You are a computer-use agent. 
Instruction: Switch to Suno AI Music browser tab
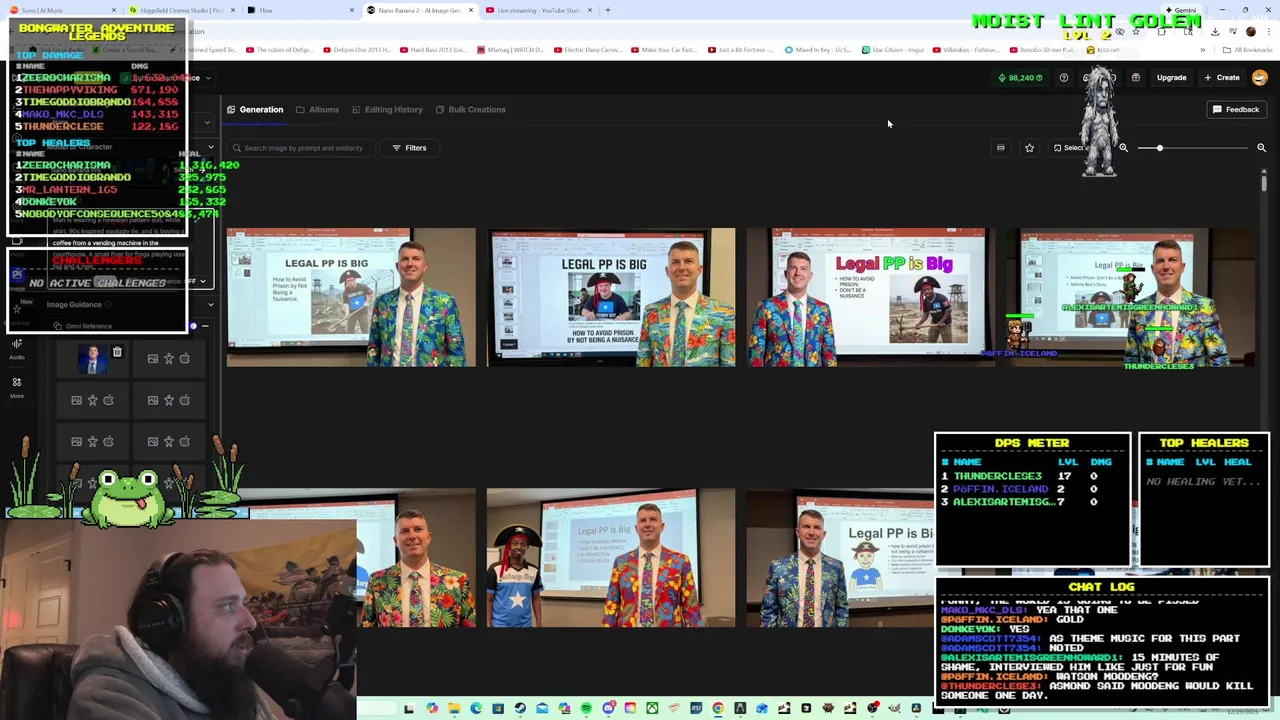tap(64, 10)
